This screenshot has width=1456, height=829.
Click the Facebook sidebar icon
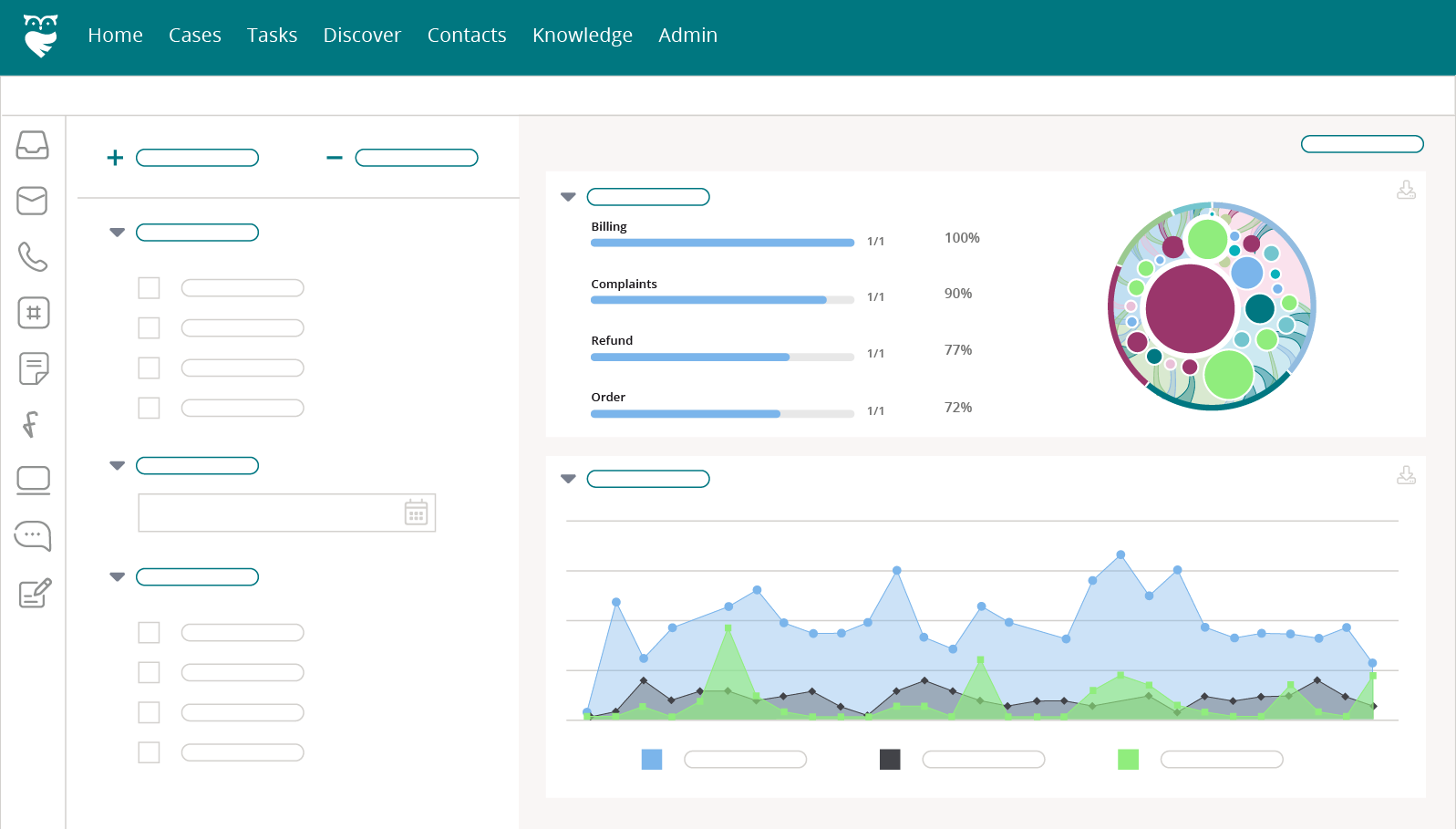(x=31, y=424)
